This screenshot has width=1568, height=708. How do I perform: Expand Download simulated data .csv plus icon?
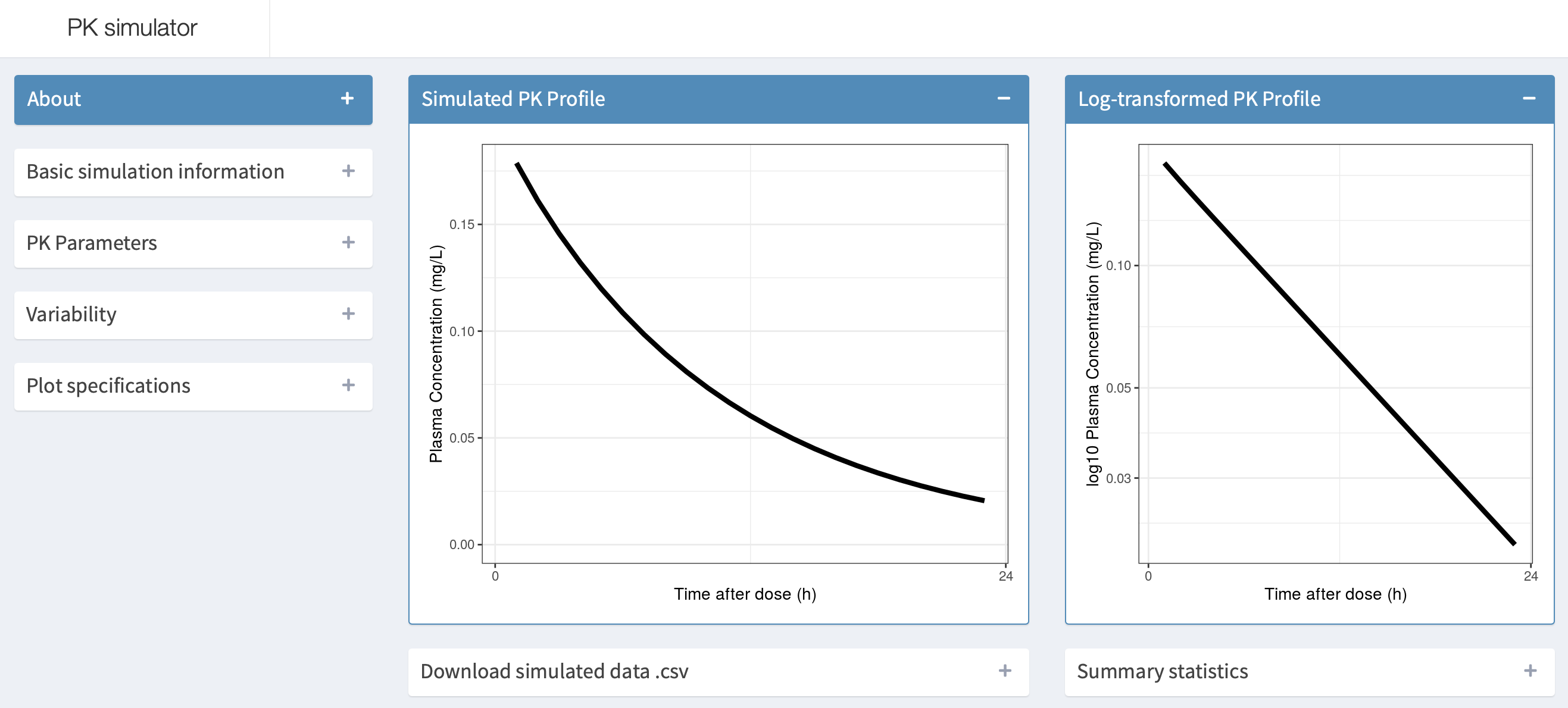(x=1005, y=671)
